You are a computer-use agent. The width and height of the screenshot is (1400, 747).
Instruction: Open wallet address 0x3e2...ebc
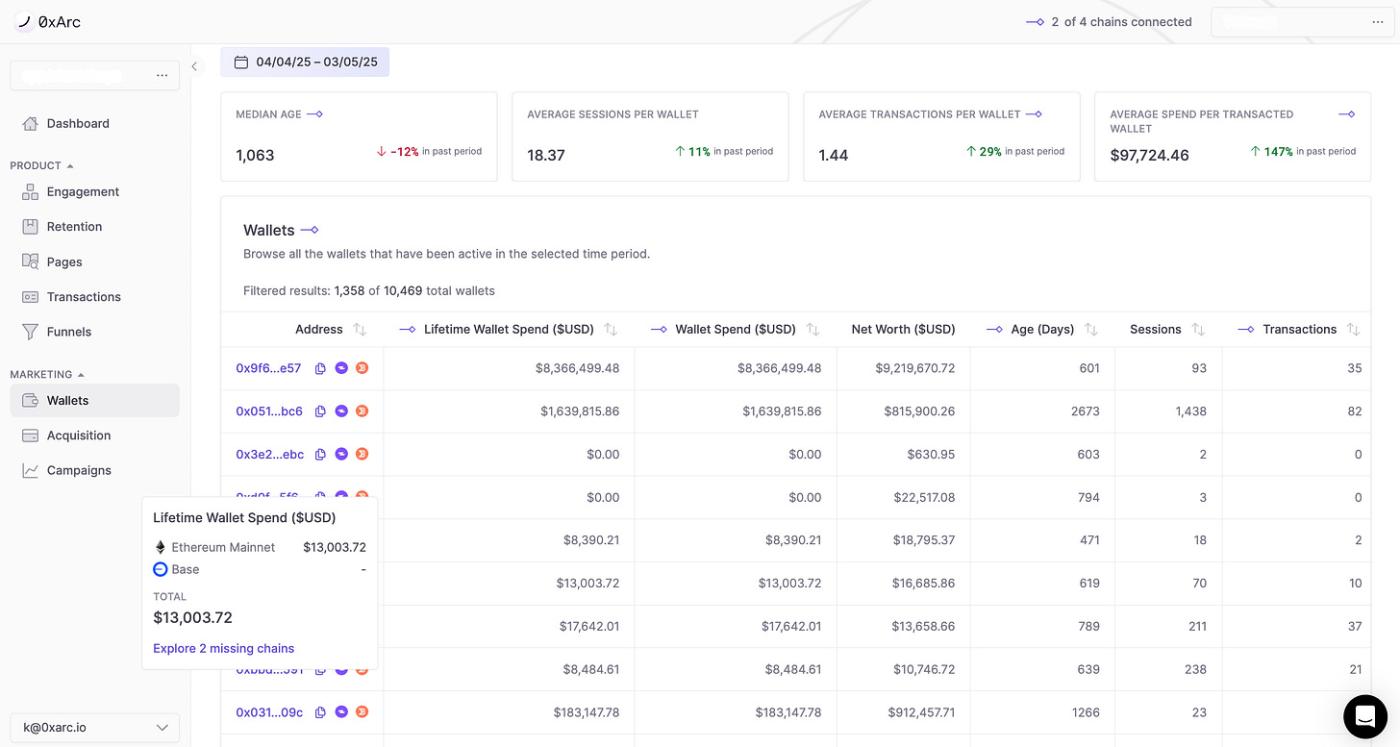(x=270, y=454)
